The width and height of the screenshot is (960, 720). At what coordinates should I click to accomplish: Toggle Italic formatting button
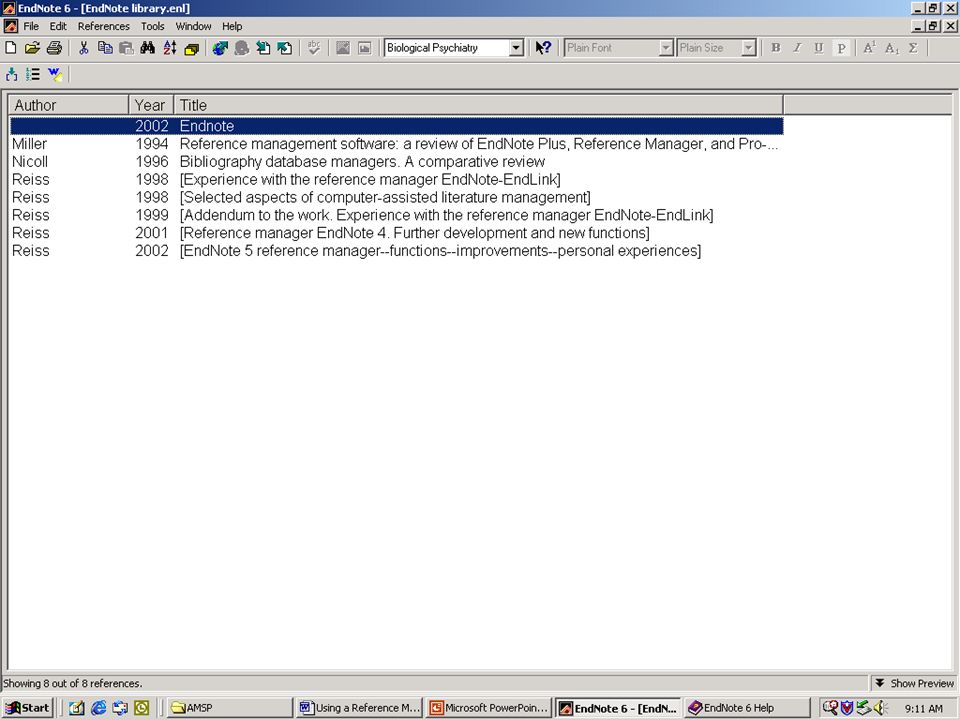797,48
